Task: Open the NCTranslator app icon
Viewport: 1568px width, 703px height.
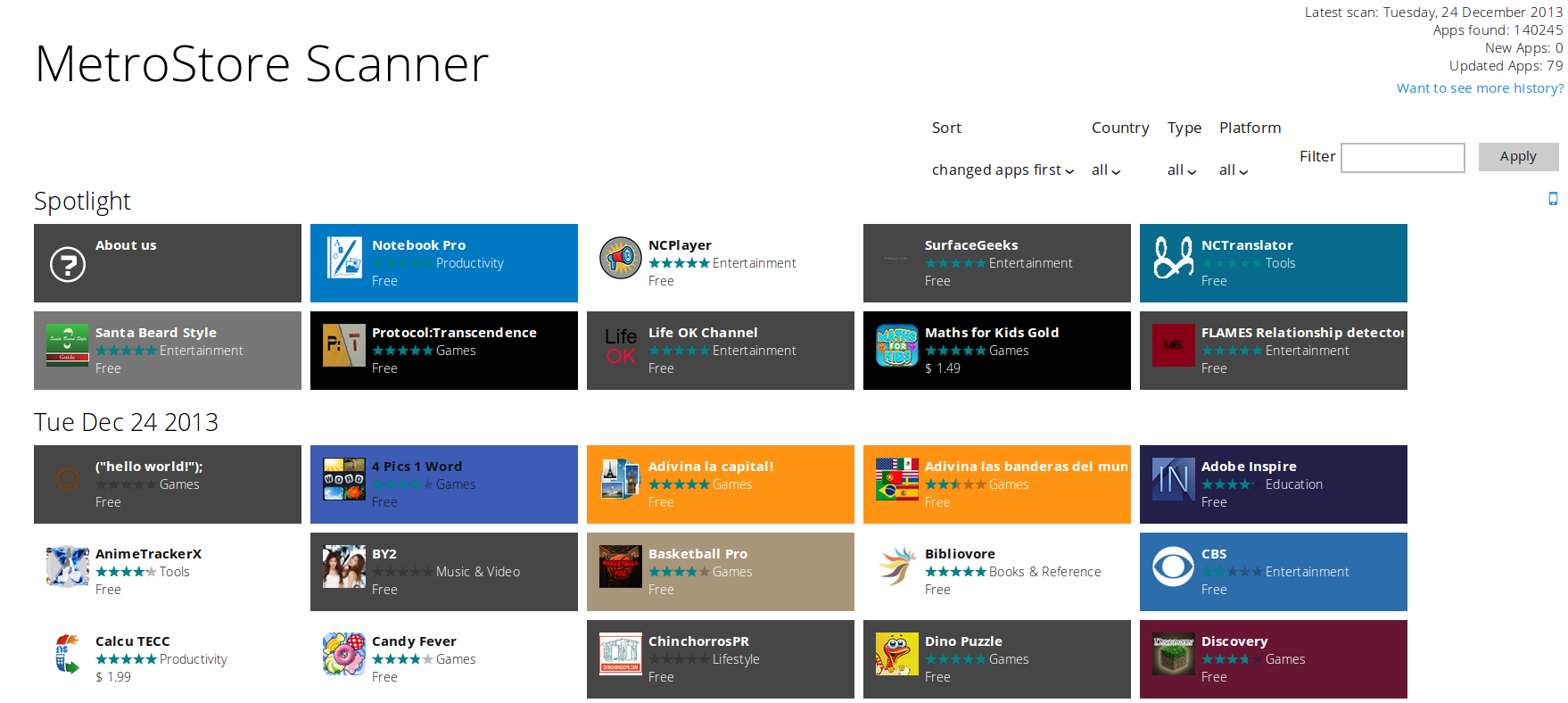Action: point(1174,258)
